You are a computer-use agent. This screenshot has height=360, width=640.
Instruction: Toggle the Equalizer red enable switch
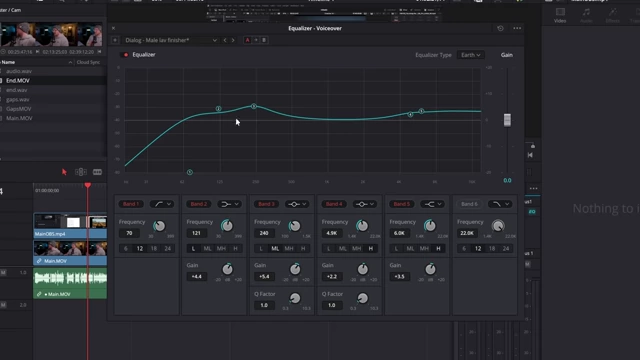pos(126,55)
